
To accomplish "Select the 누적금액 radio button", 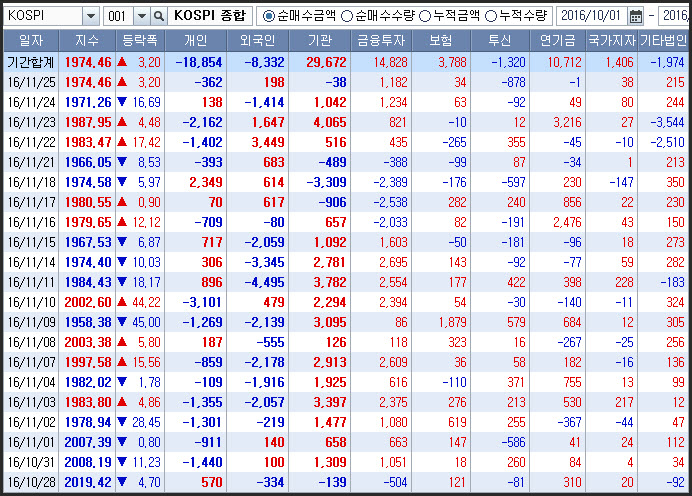I will pos(425,16).
